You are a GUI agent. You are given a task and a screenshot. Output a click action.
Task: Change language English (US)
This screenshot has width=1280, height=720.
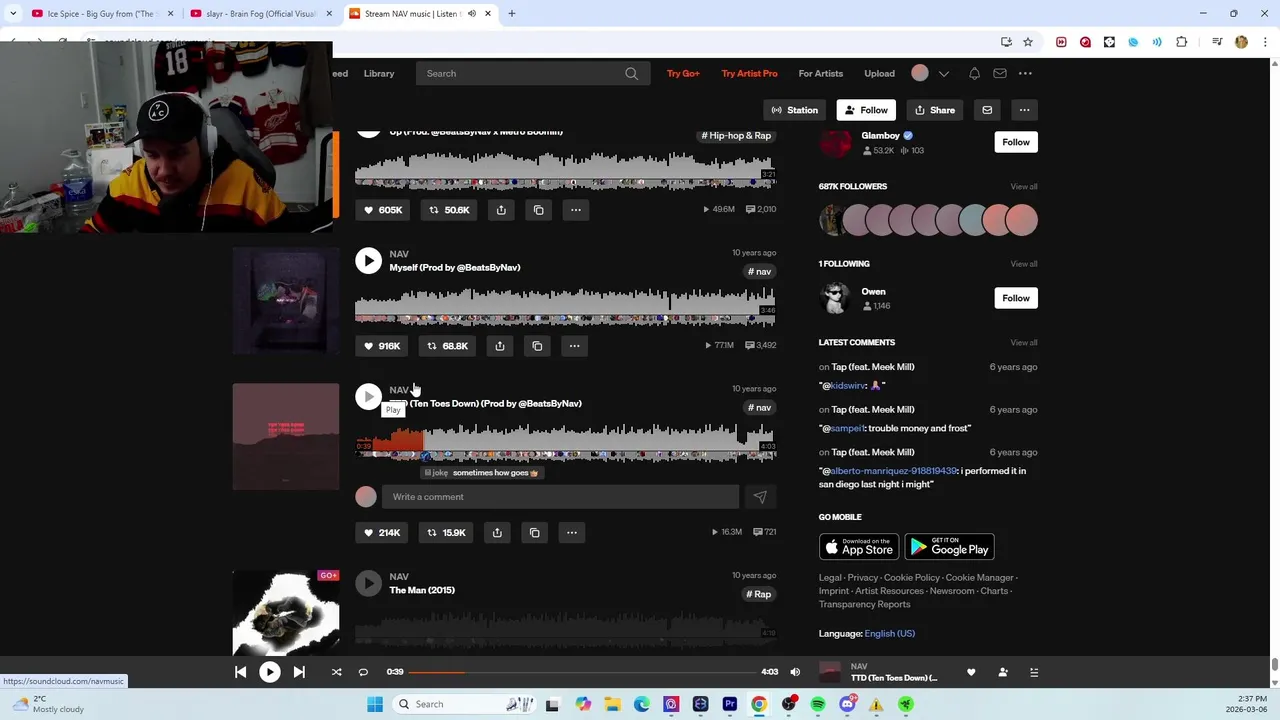(x=889, y=634)
